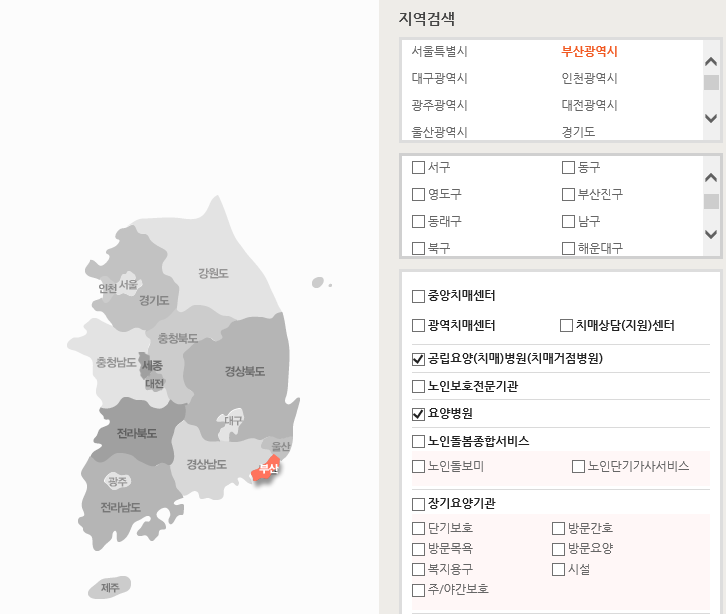Check the 주/야간보호 option

(x=418, y=590)
